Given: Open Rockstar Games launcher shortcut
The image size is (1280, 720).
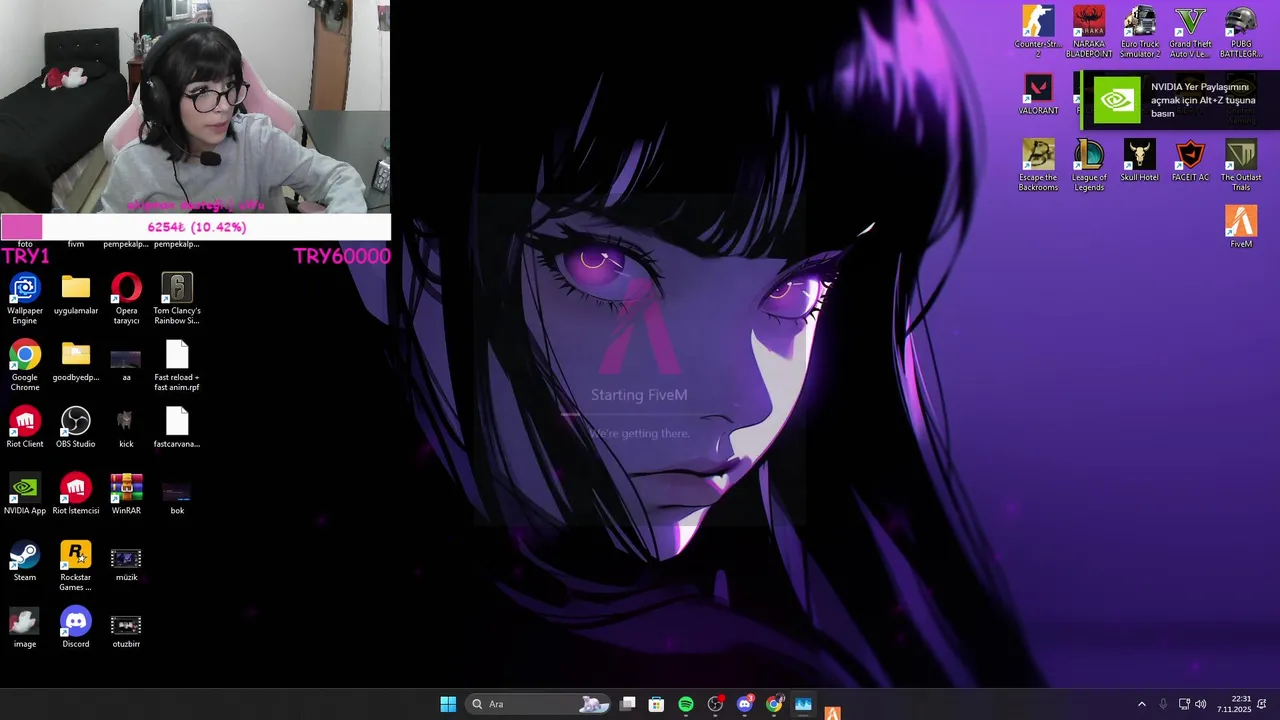Looking at the screenshot, I should click(x=76, y=566).
